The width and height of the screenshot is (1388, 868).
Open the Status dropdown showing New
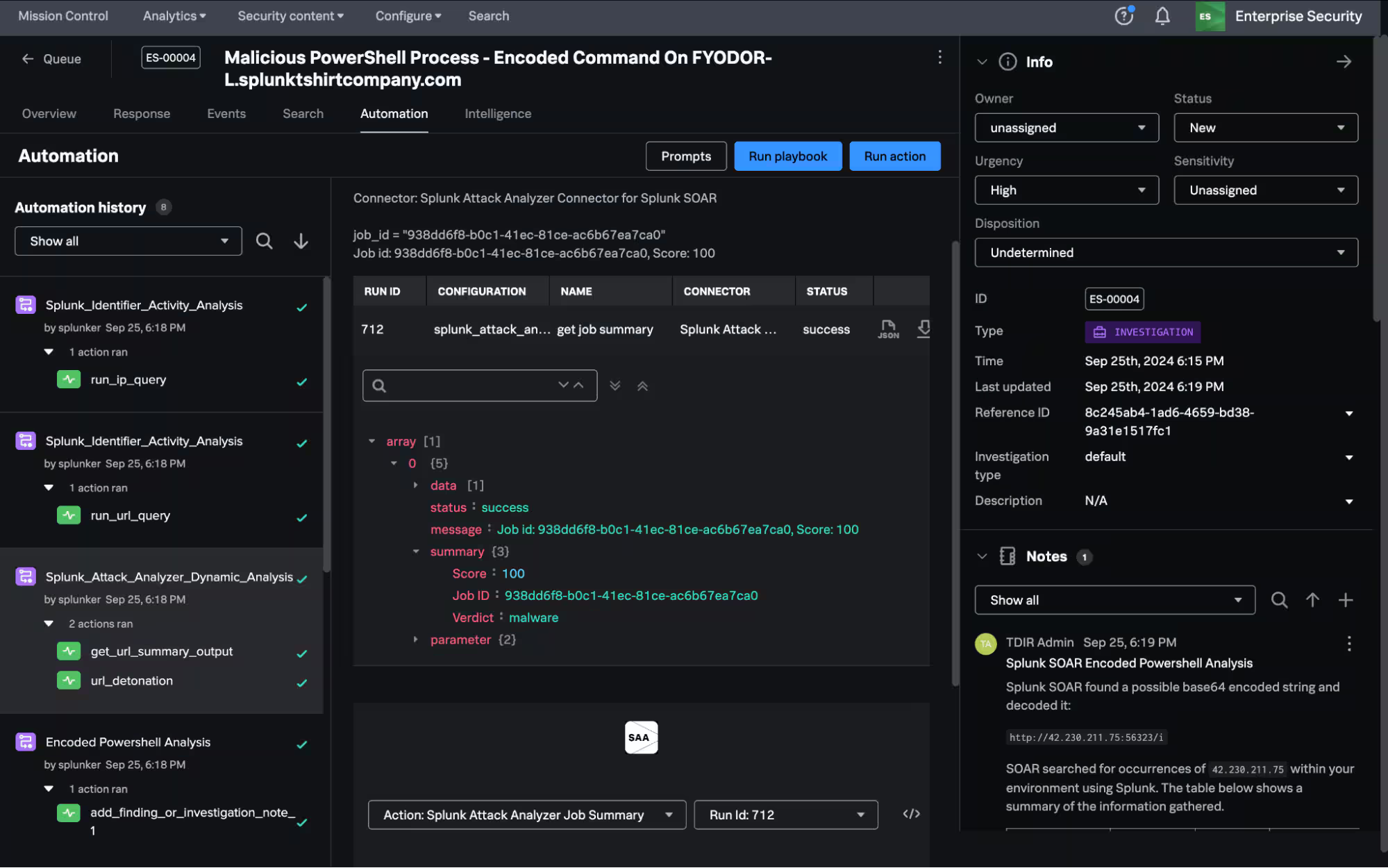pyautogui.click(x=1264, y=127)
